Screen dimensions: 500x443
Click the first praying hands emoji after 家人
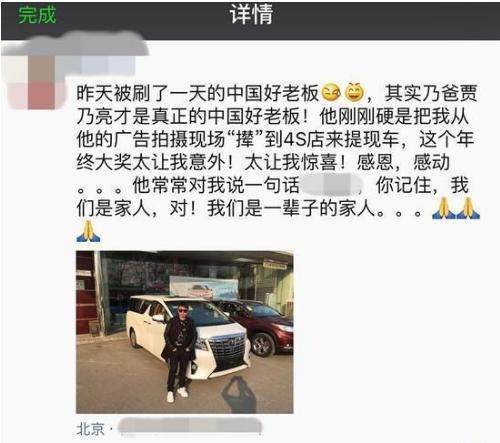[444, 208]
